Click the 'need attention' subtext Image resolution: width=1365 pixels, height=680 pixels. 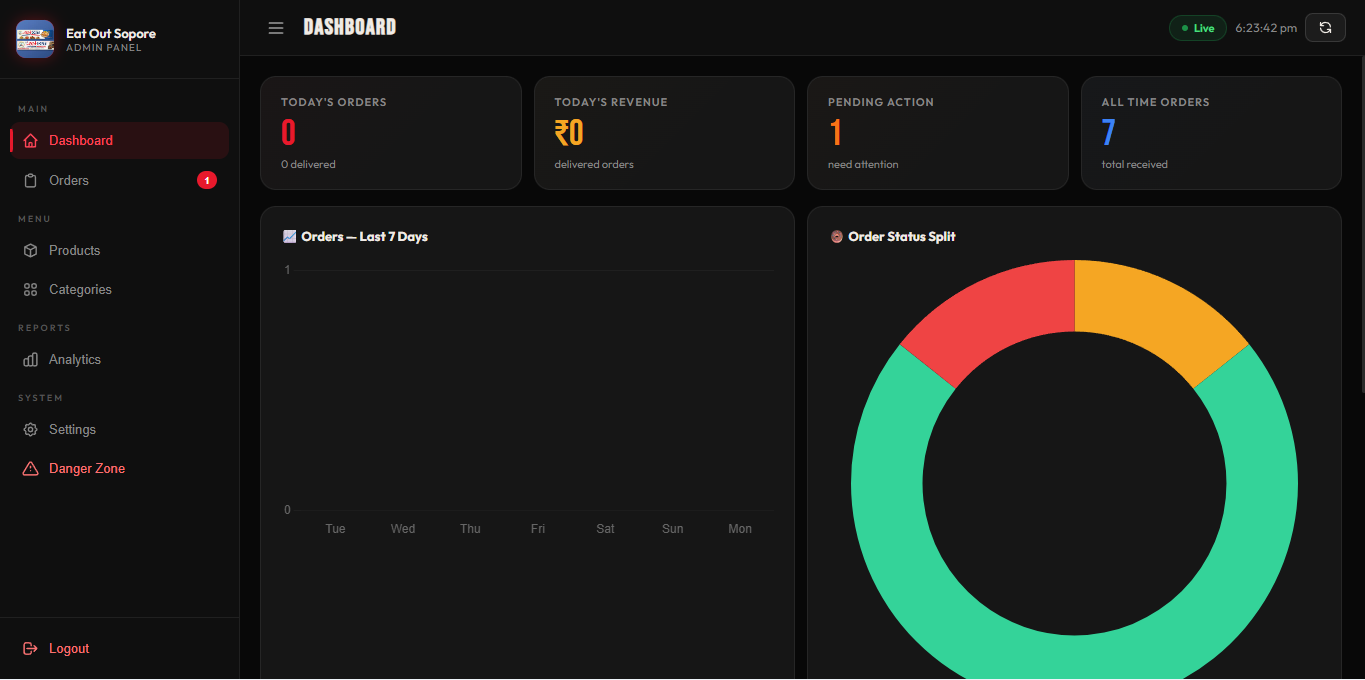863,164
